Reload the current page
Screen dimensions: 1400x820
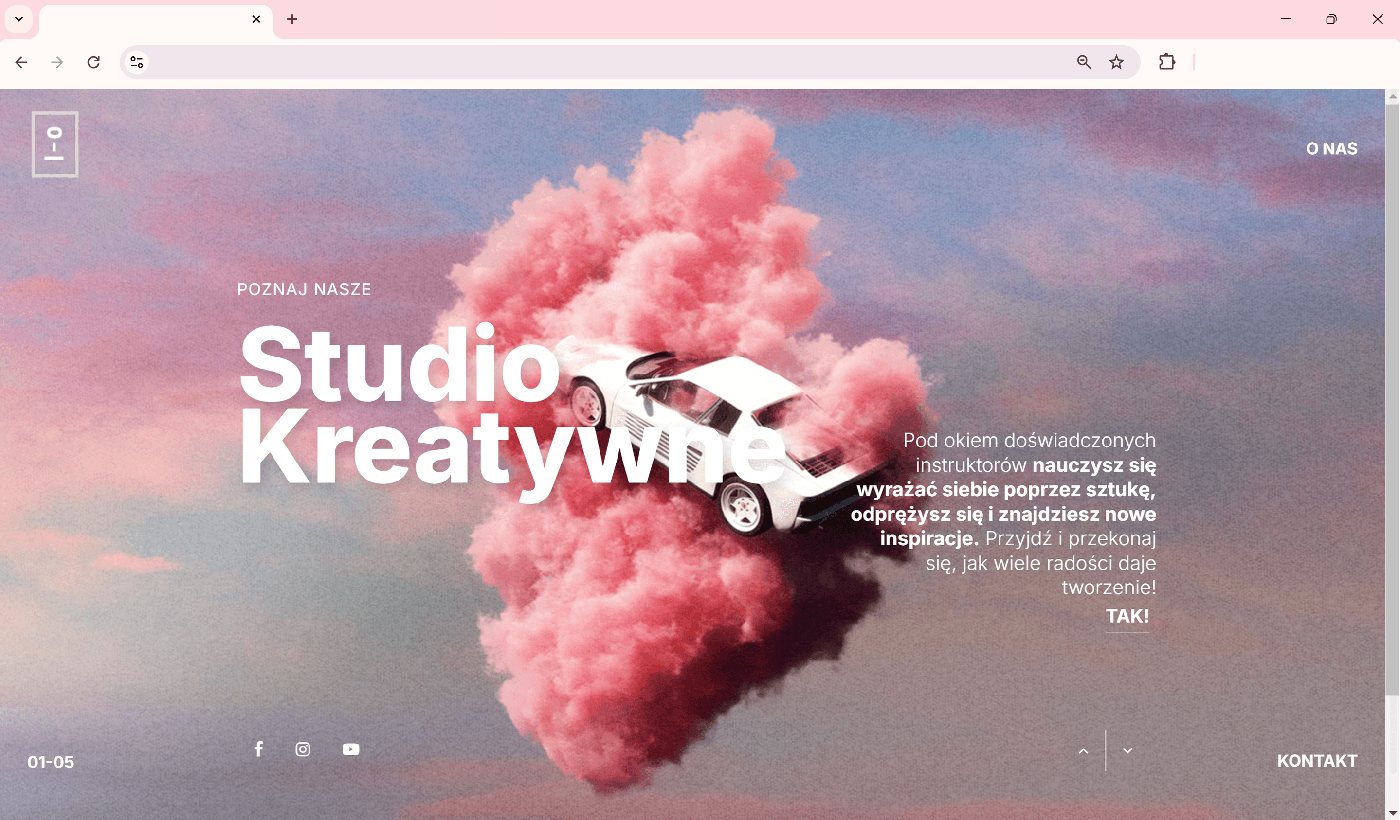(94, 62)
